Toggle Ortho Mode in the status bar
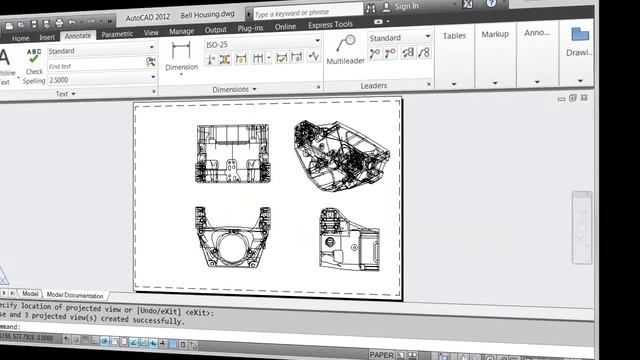The width and height of the screenshot is (640, 360). [x=94, y=341]
